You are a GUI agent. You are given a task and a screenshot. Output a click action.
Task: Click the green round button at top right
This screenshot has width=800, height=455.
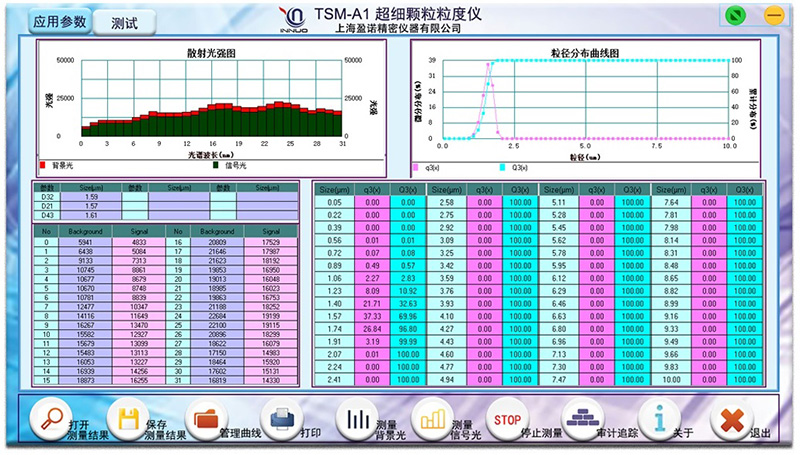tap(735, 16)
